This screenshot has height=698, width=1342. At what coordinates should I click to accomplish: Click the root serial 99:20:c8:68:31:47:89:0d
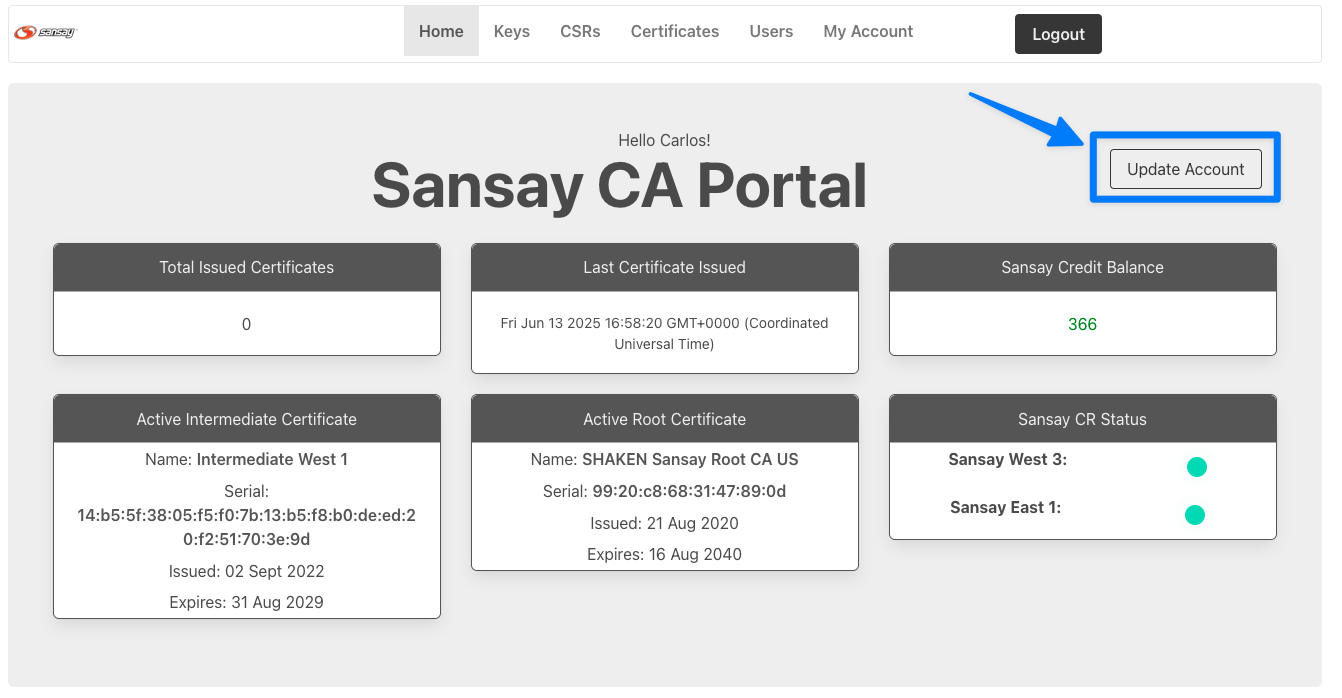689,492
